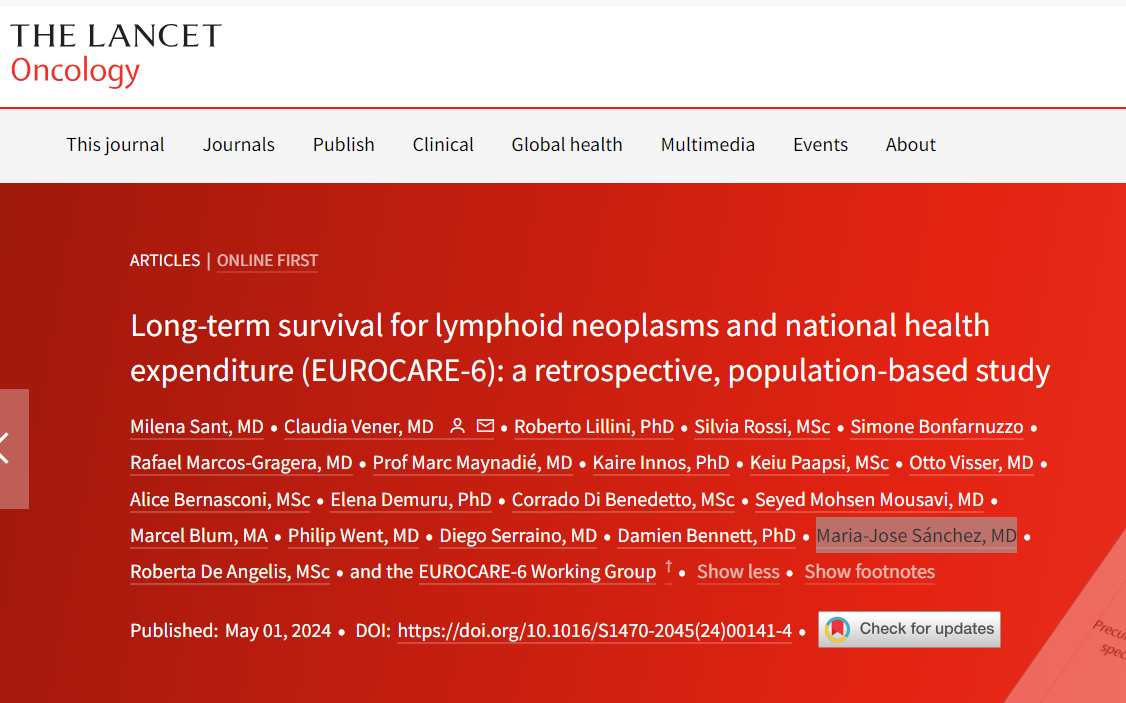Click the person icon beside Claudia Vener
The image size is (1126, 703).
457,427
